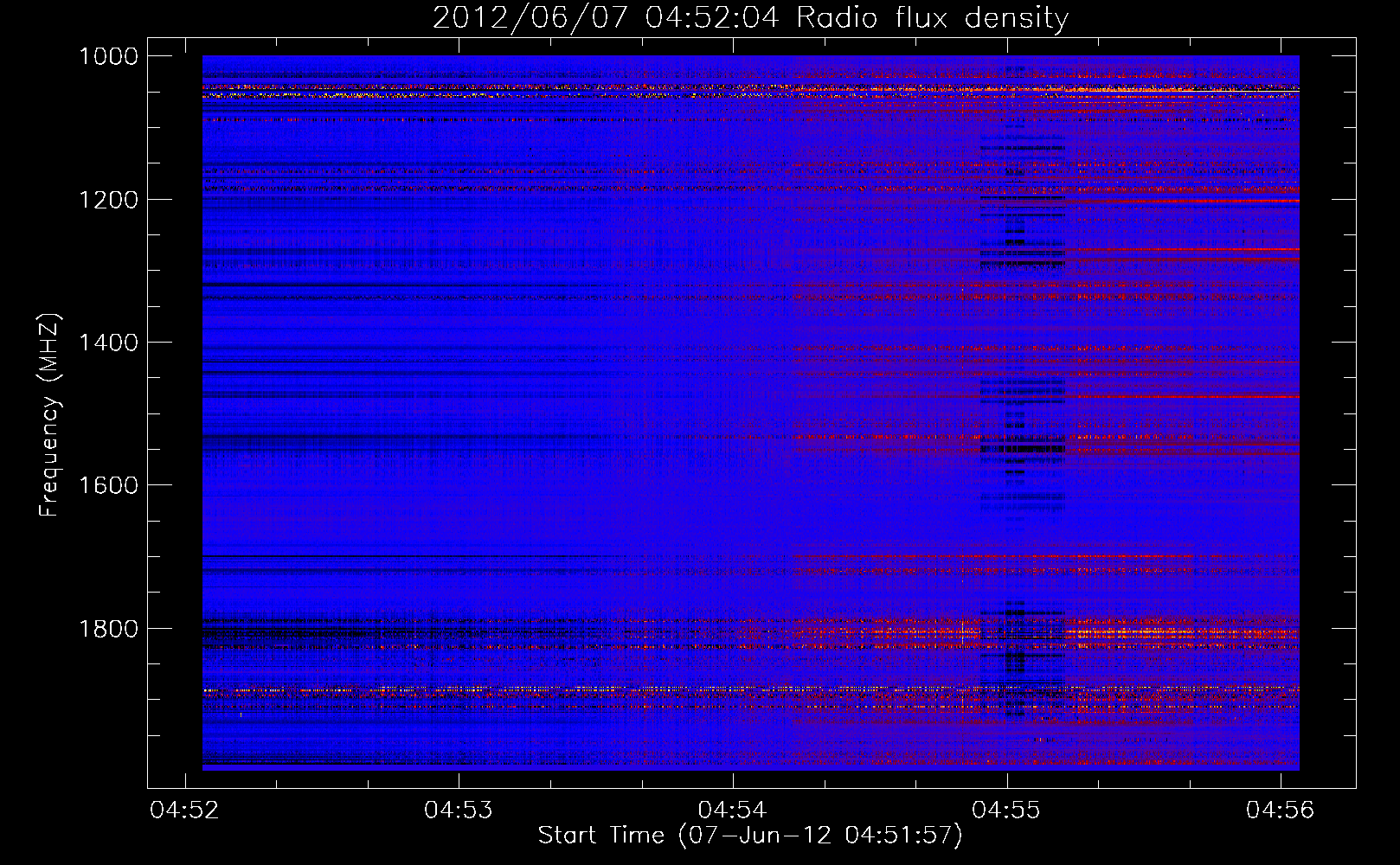
Task: Click the "Start Time (07-Jun-12 04:51:57)" x-axis label
Action: click(x=750, y=835)
